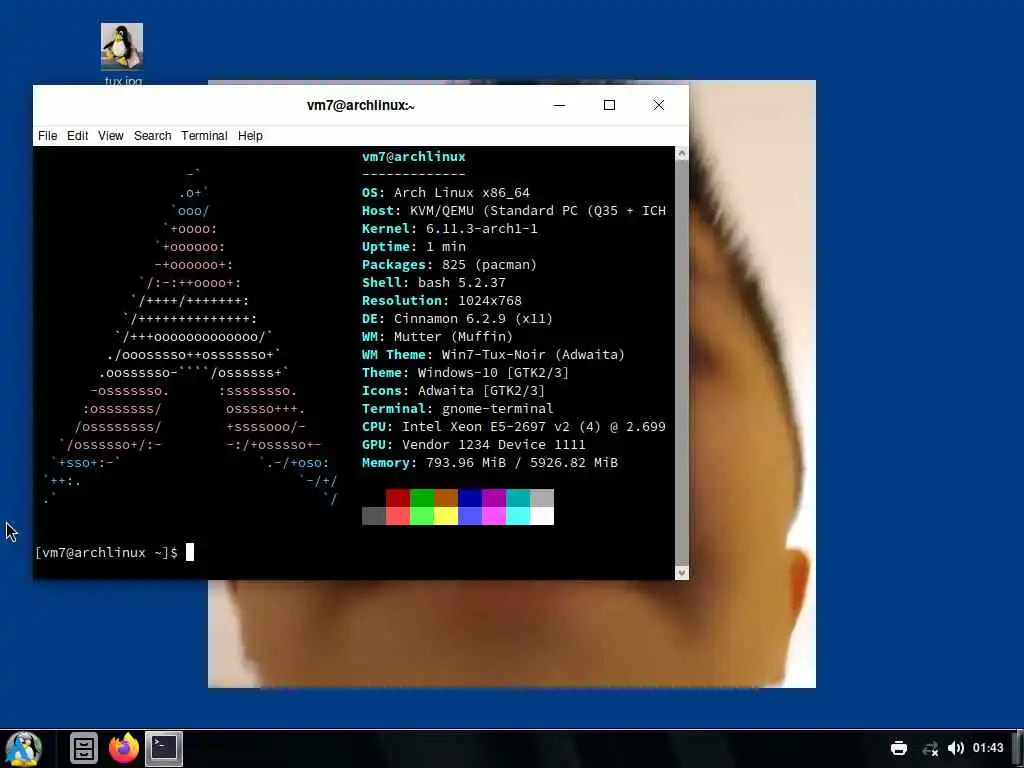
Task: Click the "Kernel: 6.11.3-arch1-1" line
Action: (x=449, y=229)
